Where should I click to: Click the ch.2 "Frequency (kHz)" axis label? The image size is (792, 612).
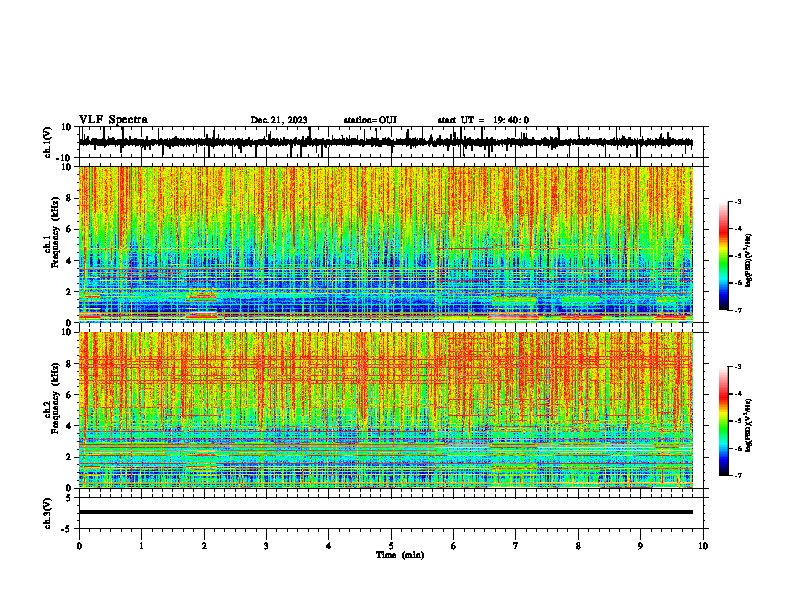(x=55, y=397)
